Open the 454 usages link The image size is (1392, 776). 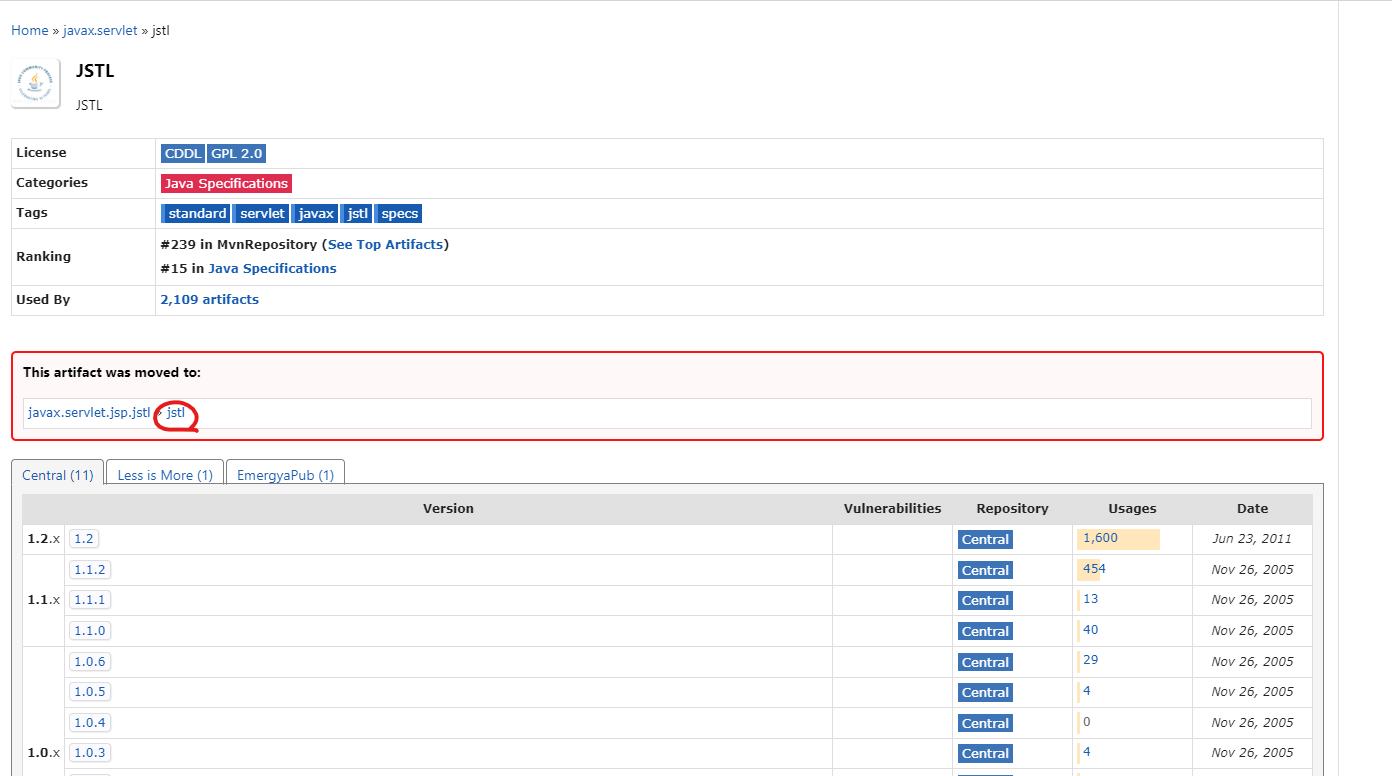point(1094,568)
